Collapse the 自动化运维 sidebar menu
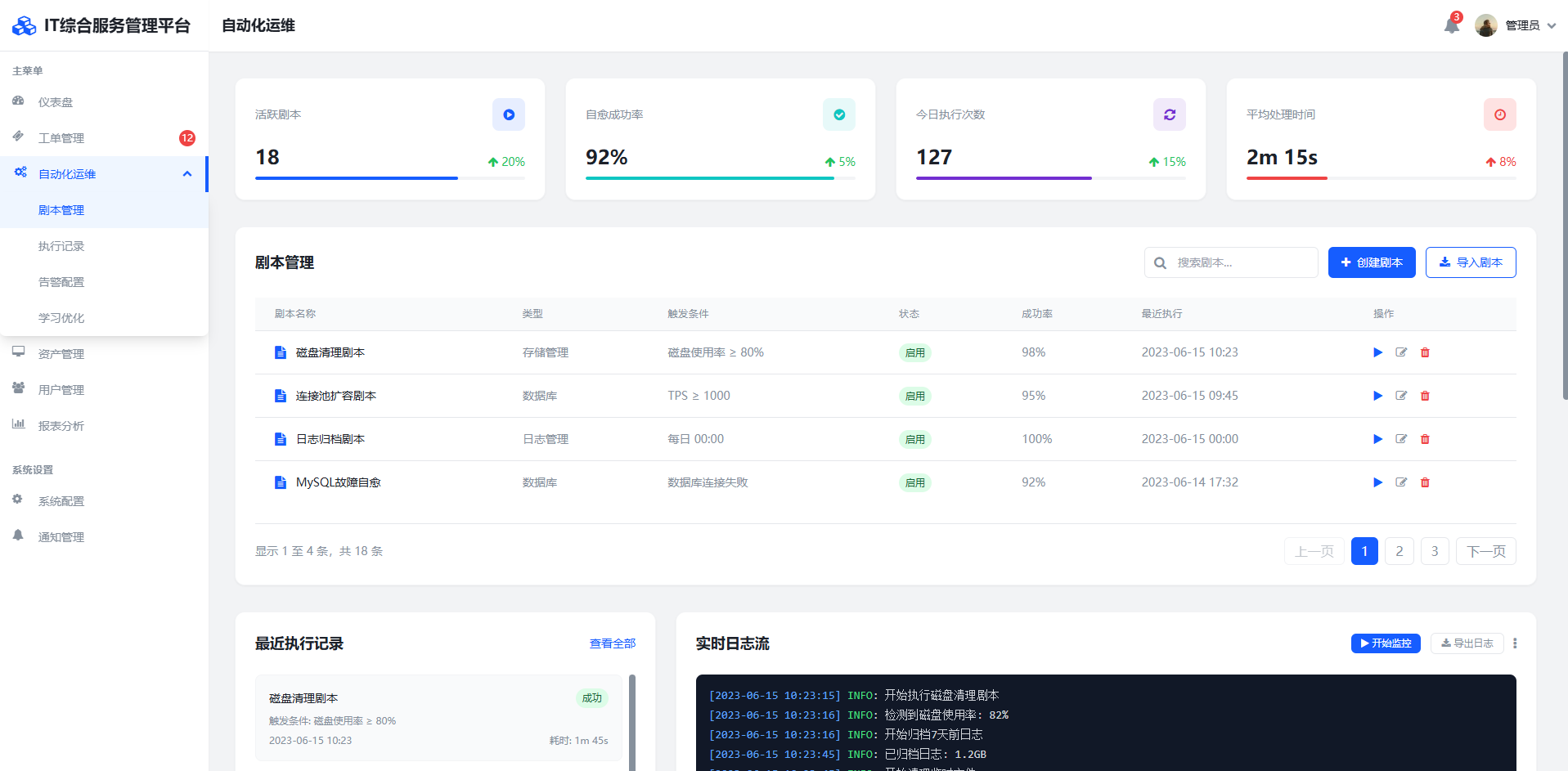The width and height of the screenshot is (1568, 771). 186,174
